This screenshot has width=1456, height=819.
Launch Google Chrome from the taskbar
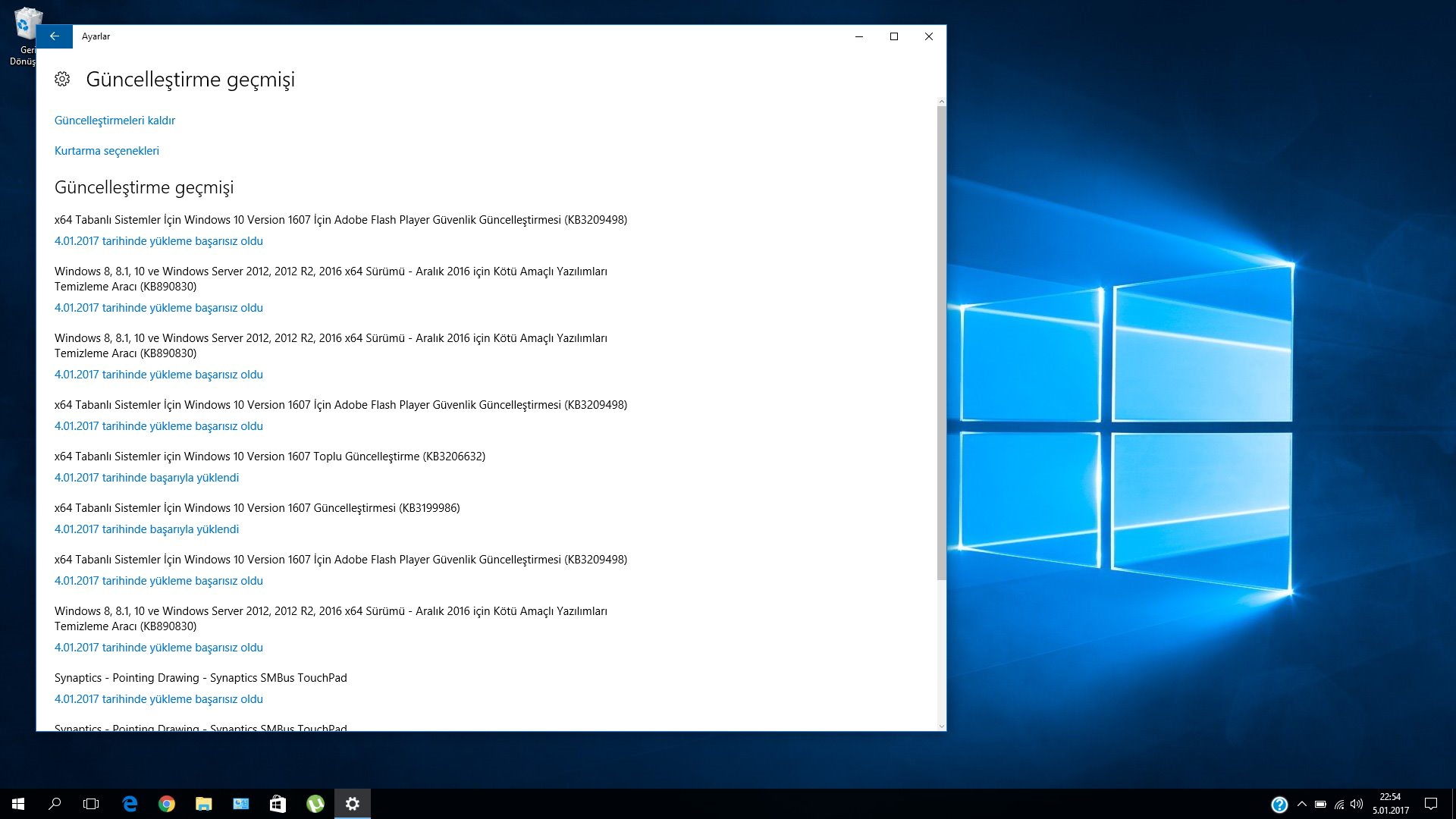click(x=167, y=804)
